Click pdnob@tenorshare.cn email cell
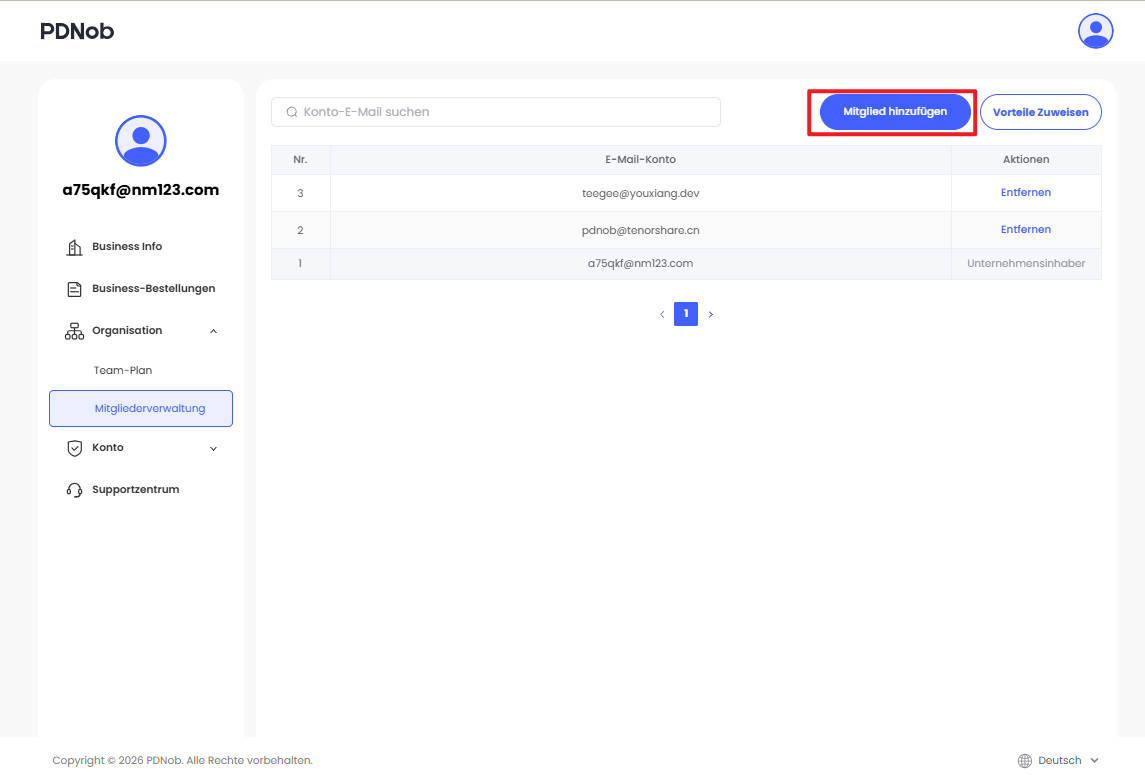 coord(640,230)
